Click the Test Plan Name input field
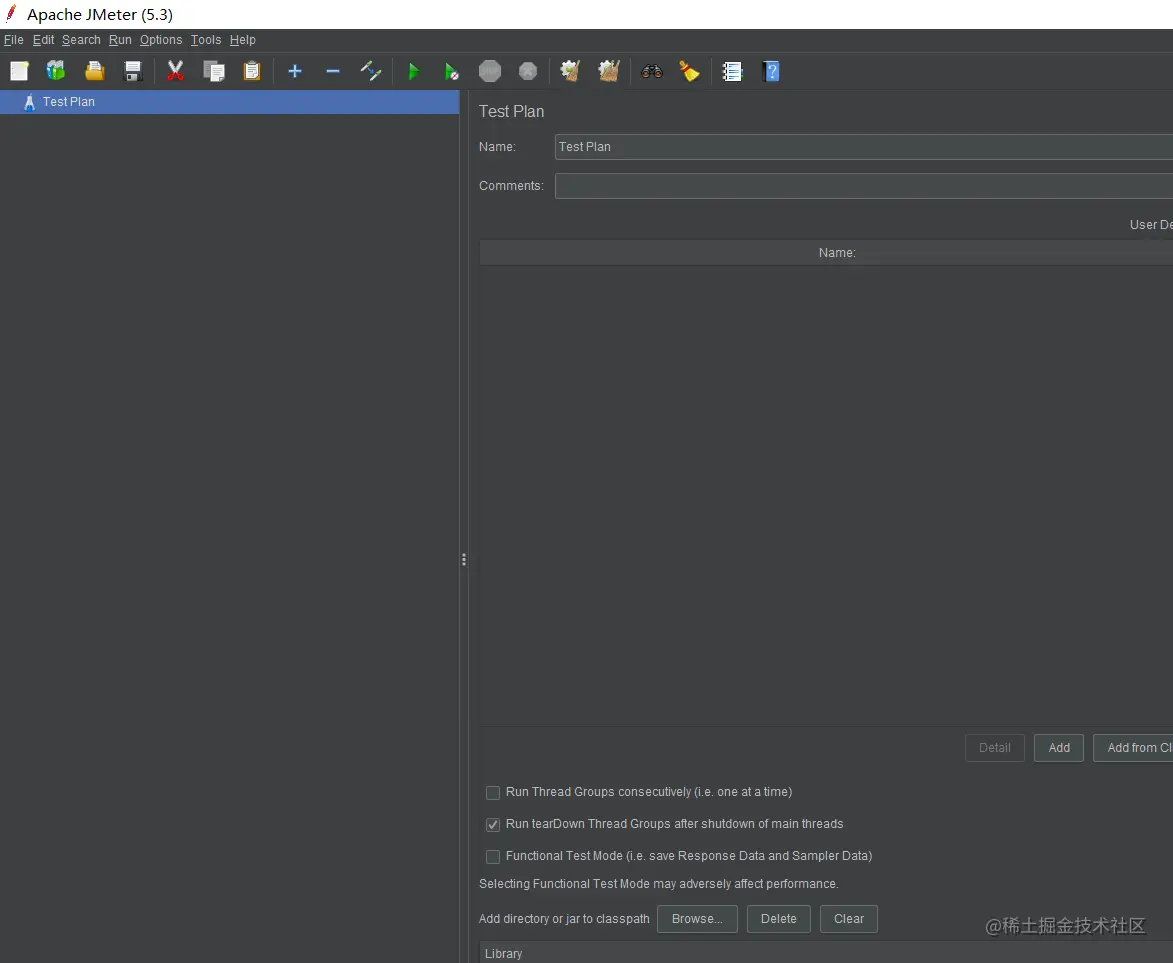1173x963 pixels. [x=864, y=147]
